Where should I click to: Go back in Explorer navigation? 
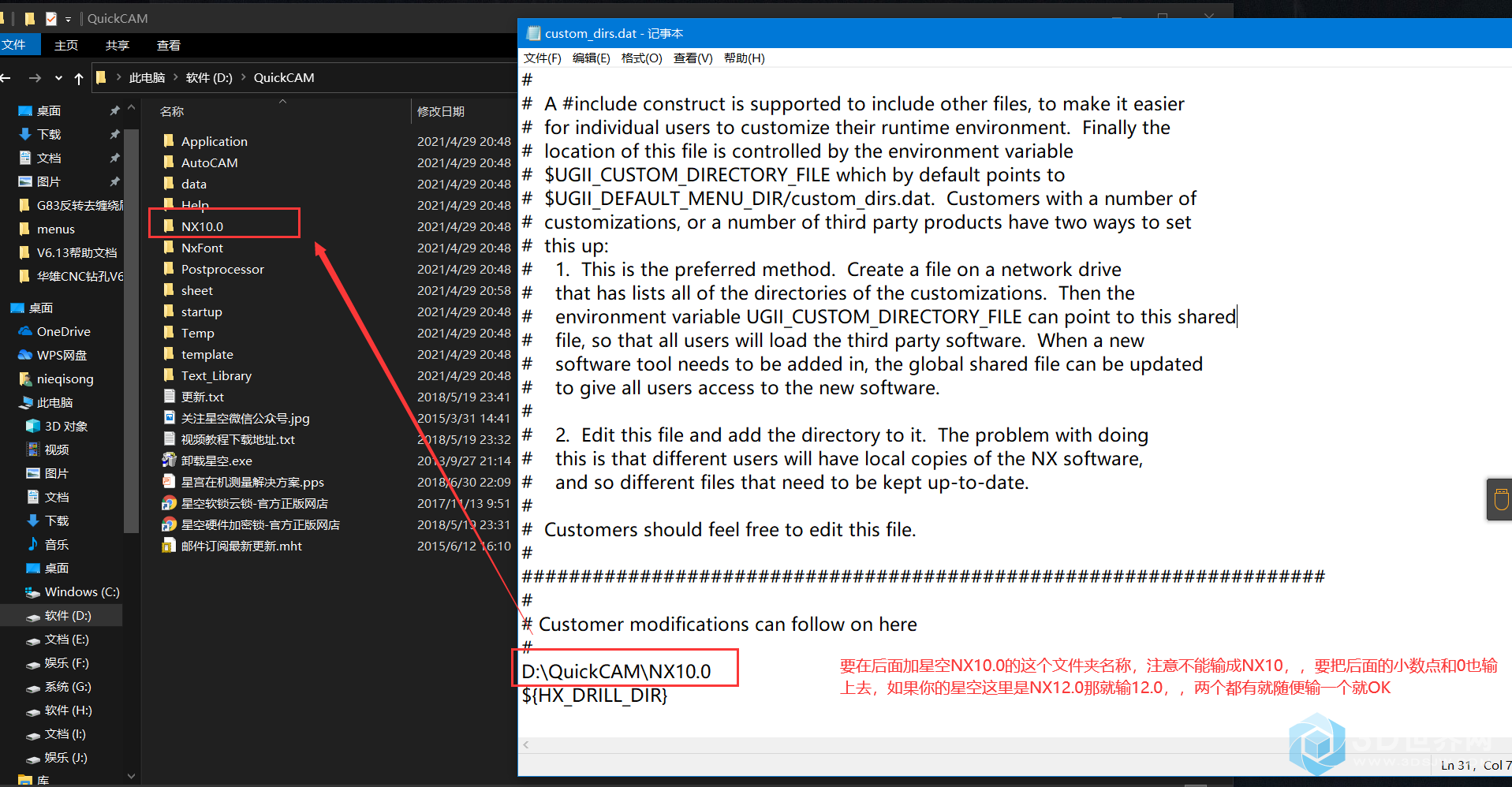click(x=6, y=77)
